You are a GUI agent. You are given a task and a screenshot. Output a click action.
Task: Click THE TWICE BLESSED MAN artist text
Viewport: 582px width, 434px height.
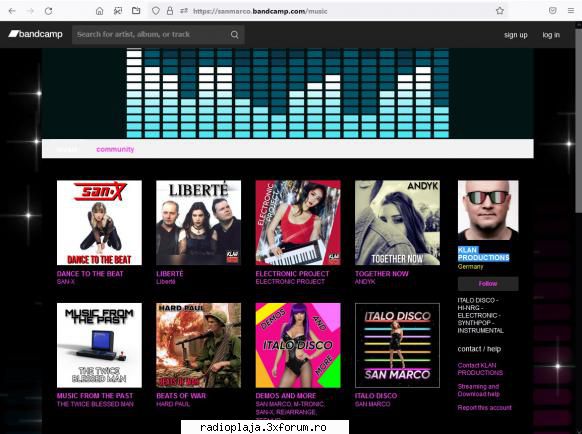[x=95, y=404]
